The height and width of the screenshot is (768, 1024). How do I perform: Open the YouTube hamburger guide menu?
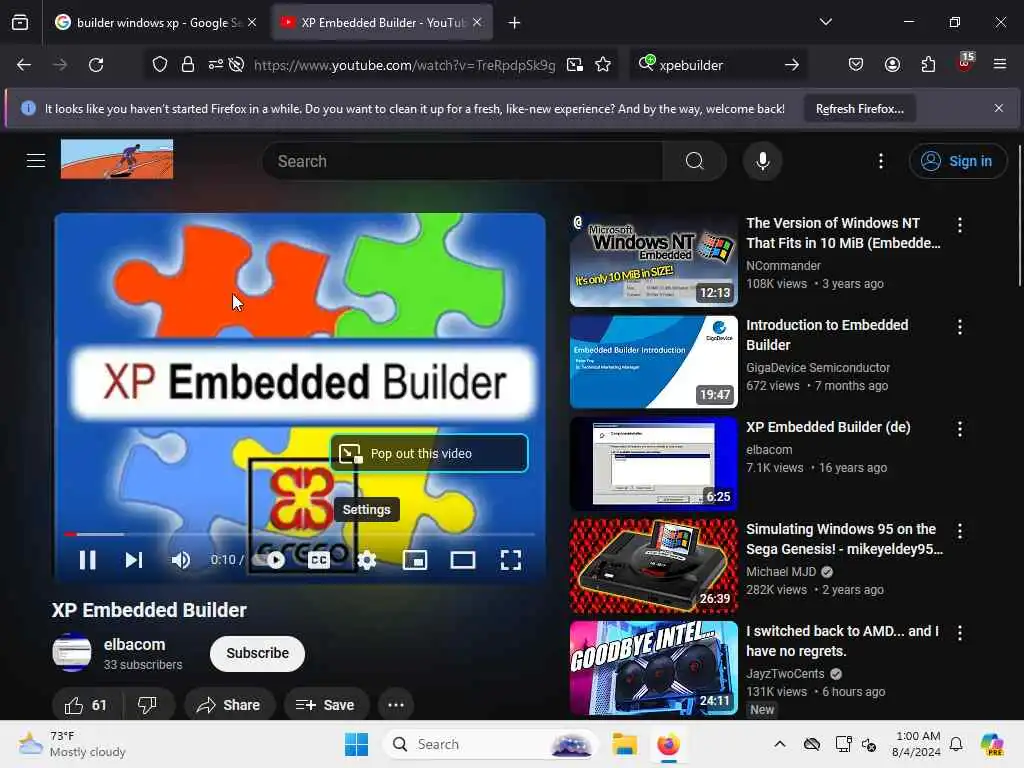coord(36,161)
